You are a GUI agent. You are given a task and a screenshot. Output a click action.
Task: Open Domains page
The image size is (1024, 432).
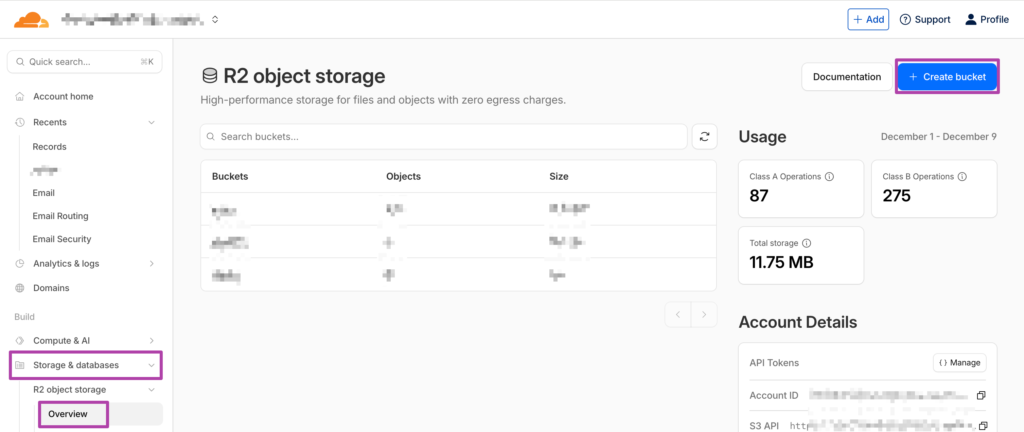(51, 288)
